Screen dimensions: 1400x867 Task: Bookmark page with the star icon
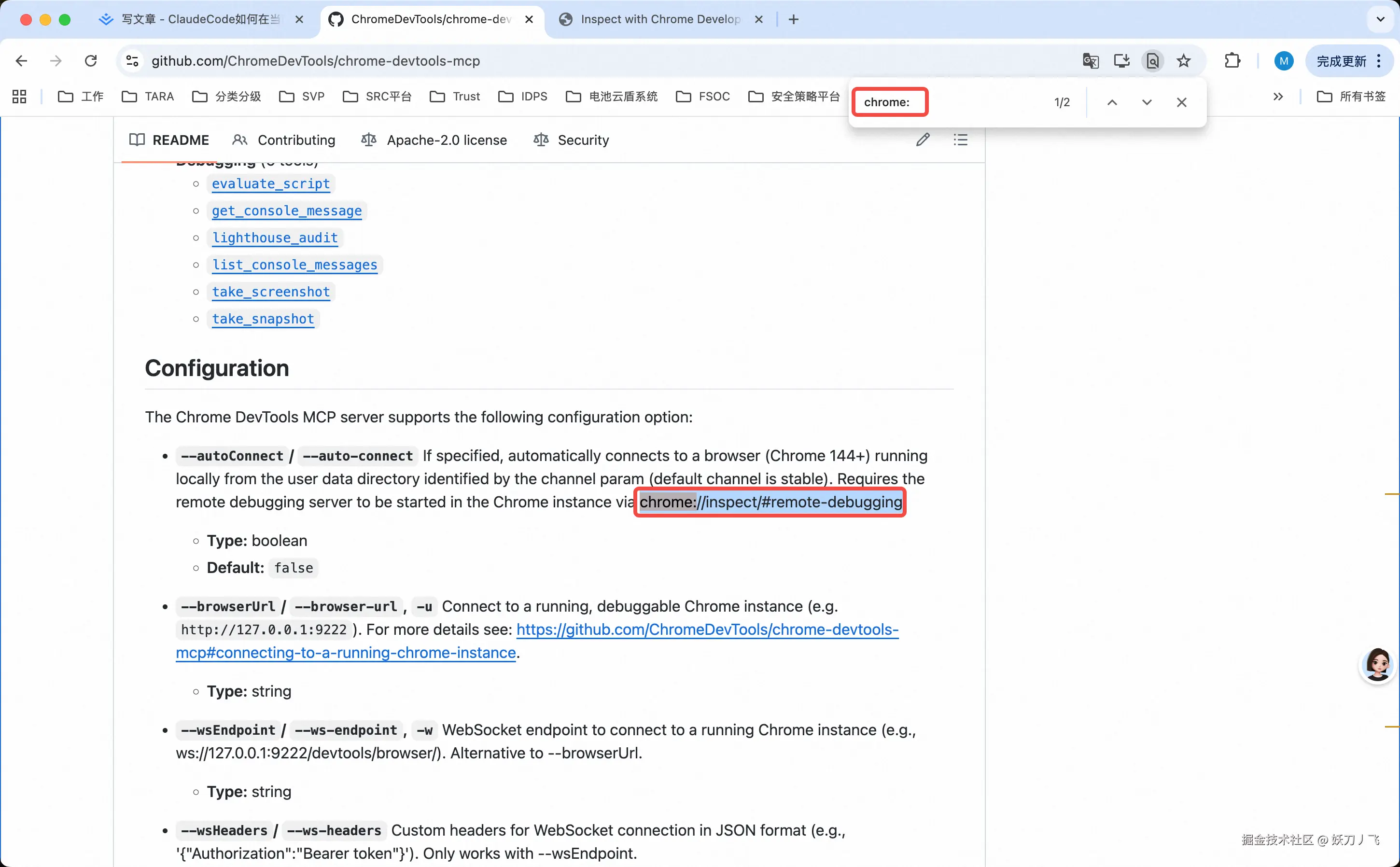(1183, 61)
